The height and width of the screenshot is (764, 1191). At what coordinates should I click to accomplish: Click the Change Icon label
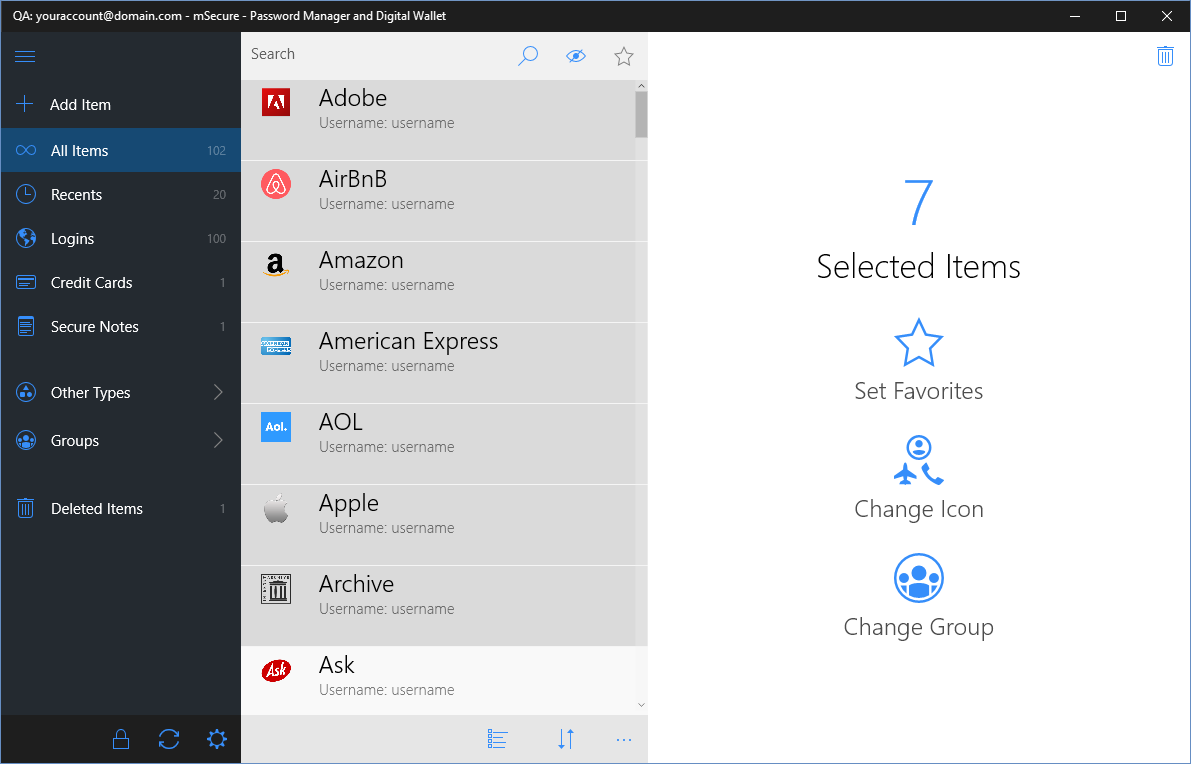click(x=918, y=509)
